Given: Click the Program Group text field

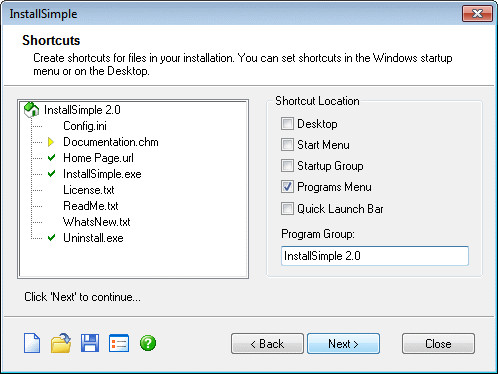Looking at the screenshot, I should [x=375, y=256].
